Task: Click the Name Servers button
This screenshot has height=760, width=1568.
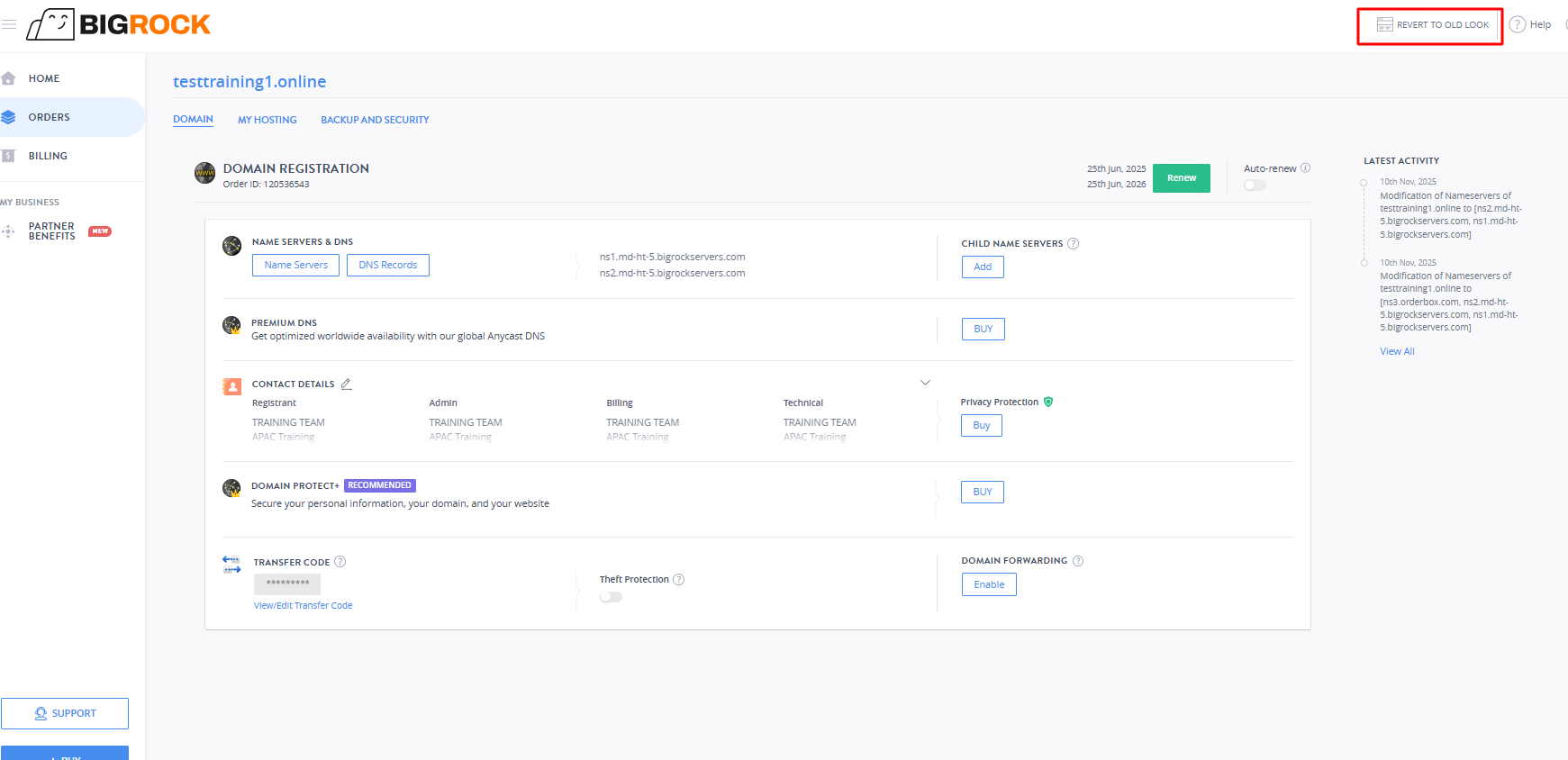Action: (x=295, y=265)
